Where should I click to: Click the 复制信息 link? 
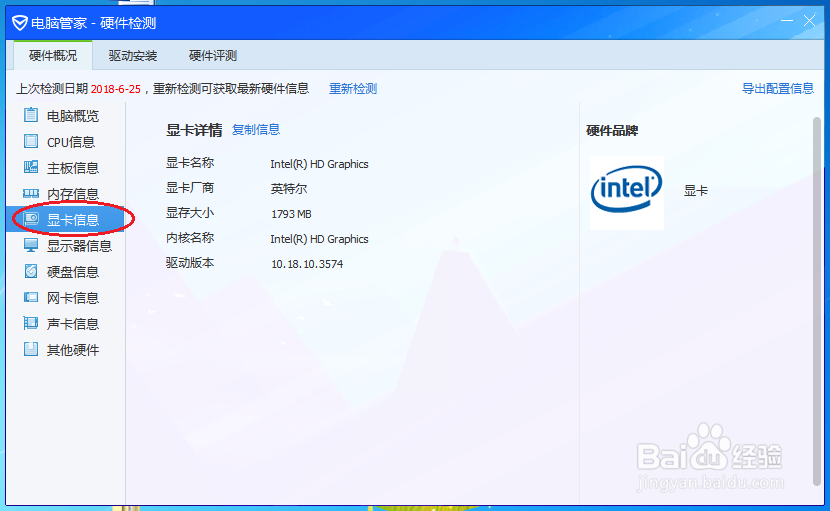(x=256, y=129)
